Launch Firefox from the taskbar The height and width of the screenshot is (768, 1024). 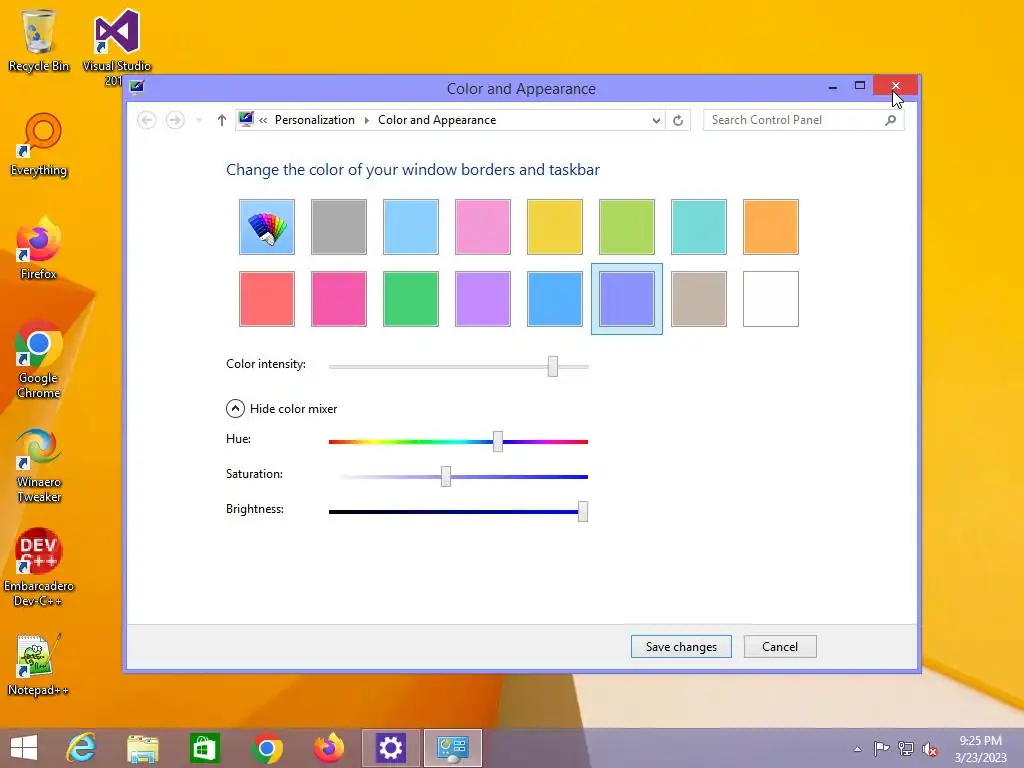[x=328, y=748]
